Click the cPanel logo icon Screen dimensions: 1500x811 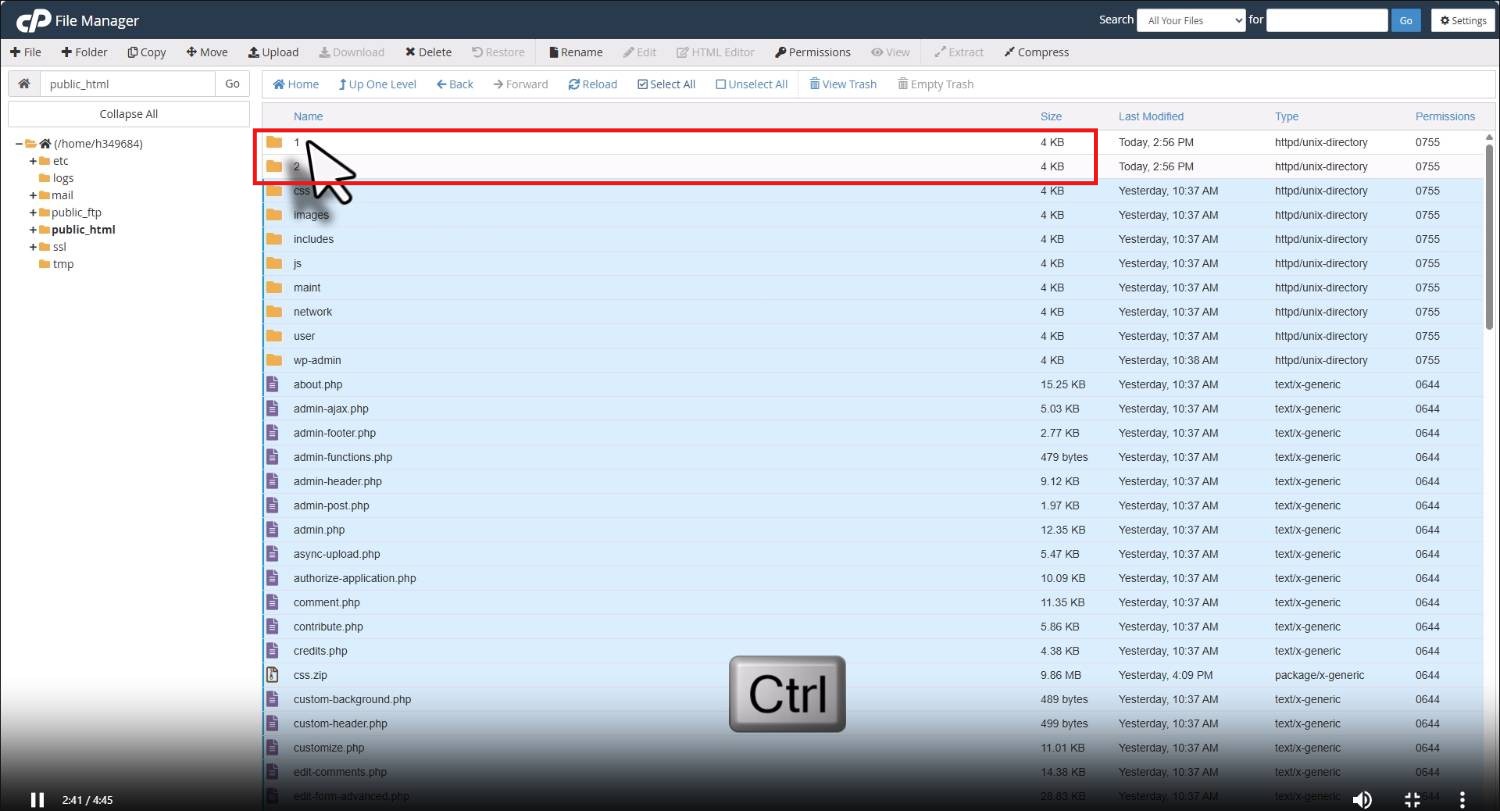(33, 20)
